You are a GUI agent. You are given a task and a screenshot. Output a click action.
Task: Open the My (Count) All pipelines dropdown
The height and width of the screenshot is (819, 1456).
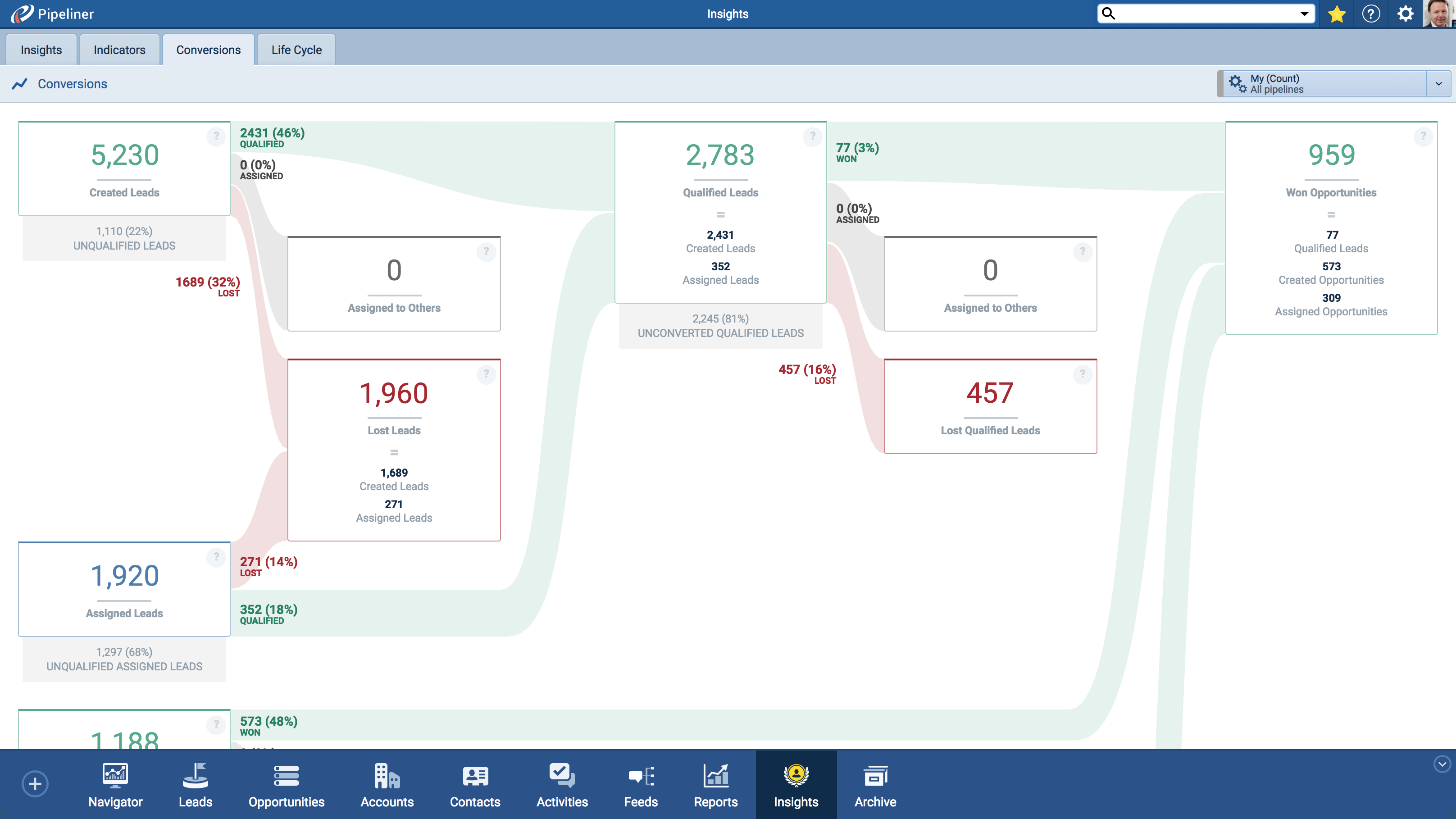1438,84
